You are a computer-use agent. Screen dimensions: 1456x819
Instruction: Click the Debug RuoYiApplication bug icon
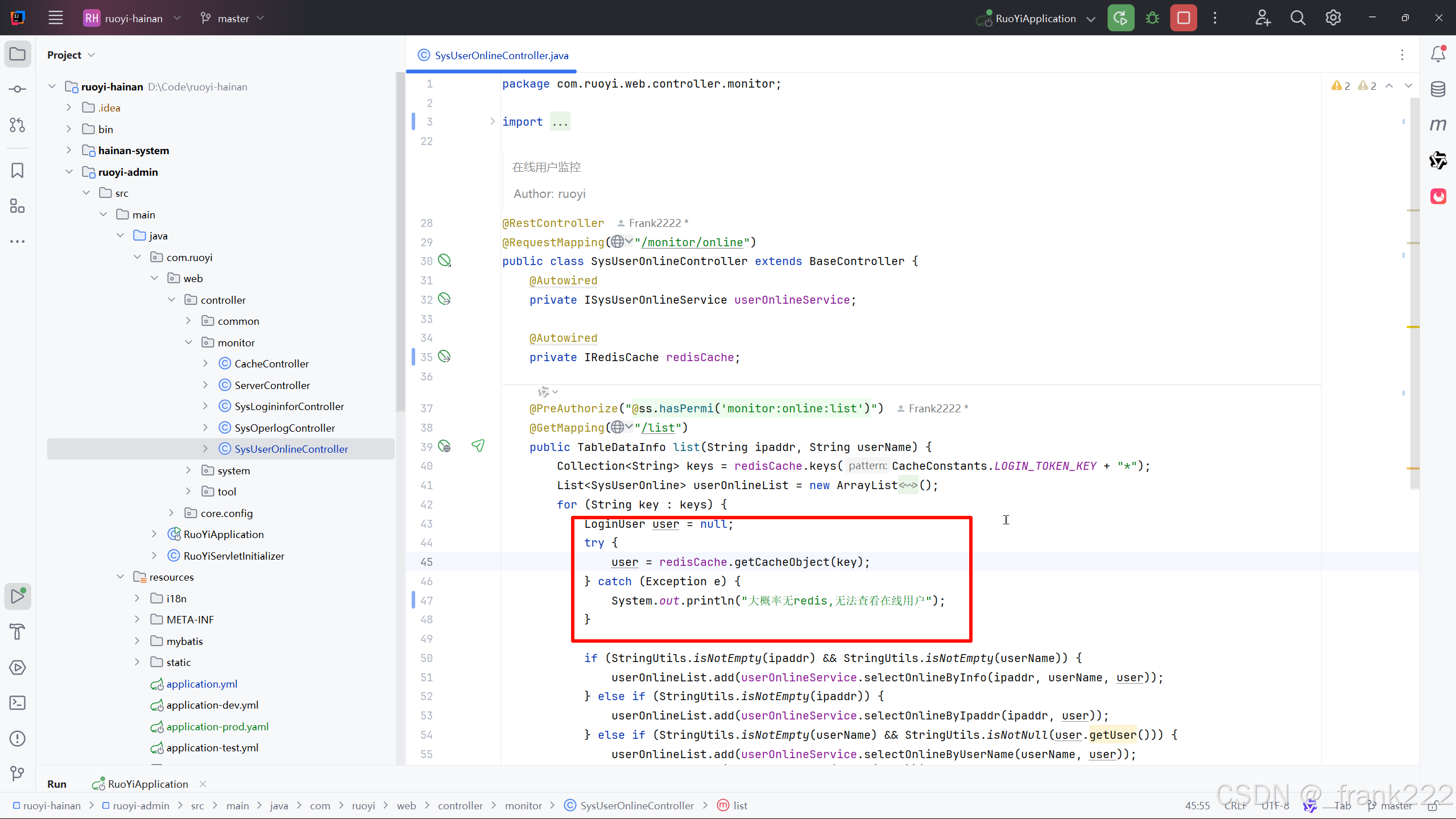[x=1152, y=18]
